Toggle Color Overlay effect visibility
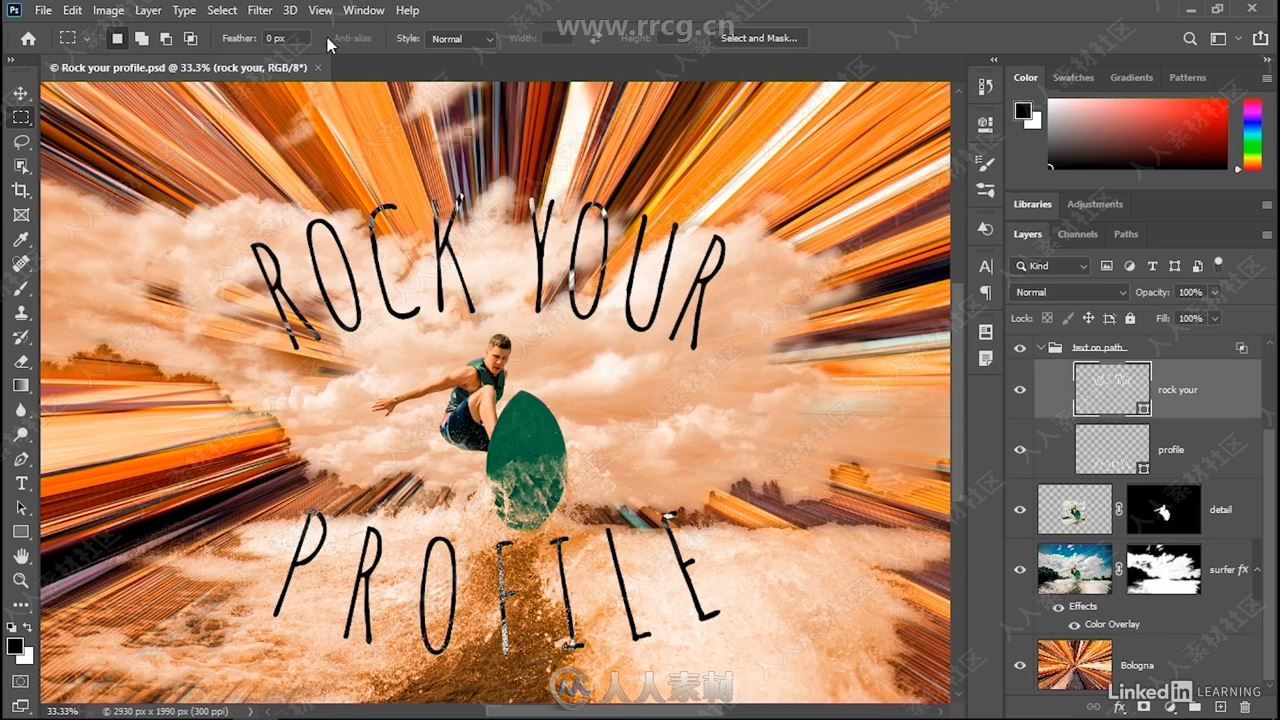The width and height of the screenshot is (1280, 720). click(1074, 624)
